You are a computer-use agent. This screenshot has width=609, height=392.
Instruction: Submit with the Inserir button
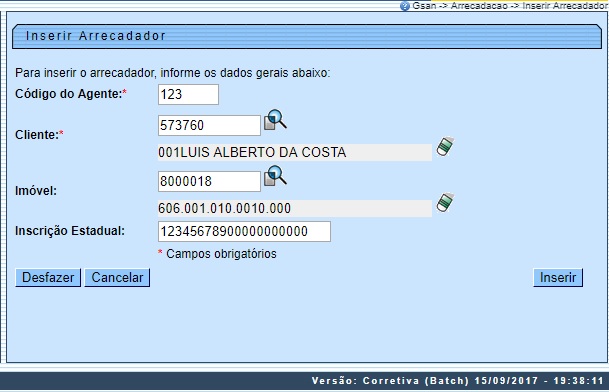point(558,278)
